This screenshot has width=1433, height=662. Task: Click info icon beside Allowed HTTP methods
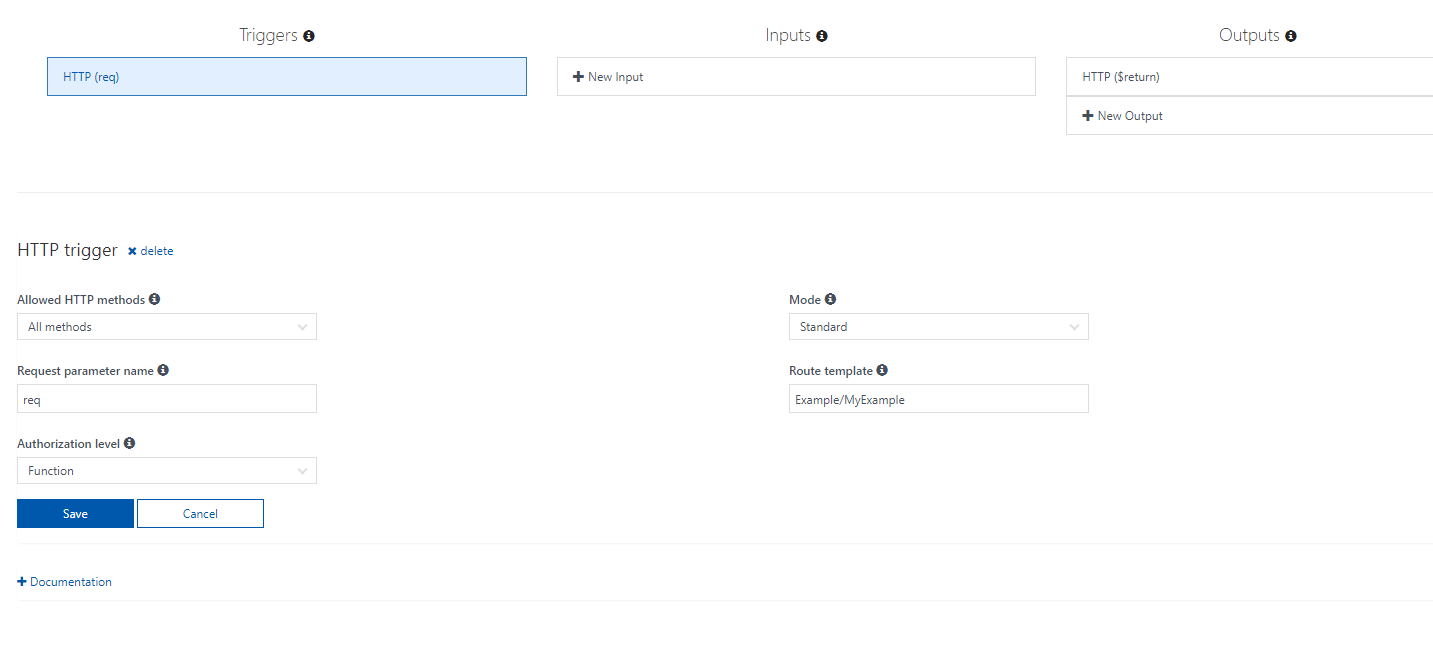point(155,299)
